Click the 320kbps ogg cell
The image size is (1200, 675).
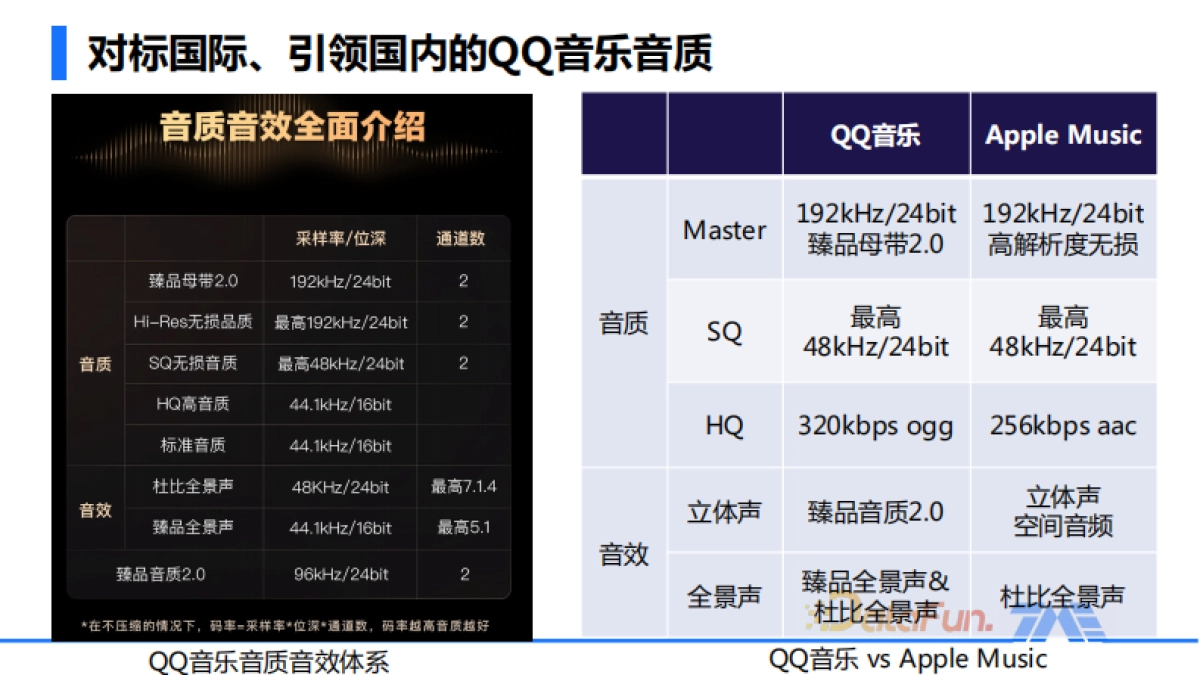click(x=876, y=425)
